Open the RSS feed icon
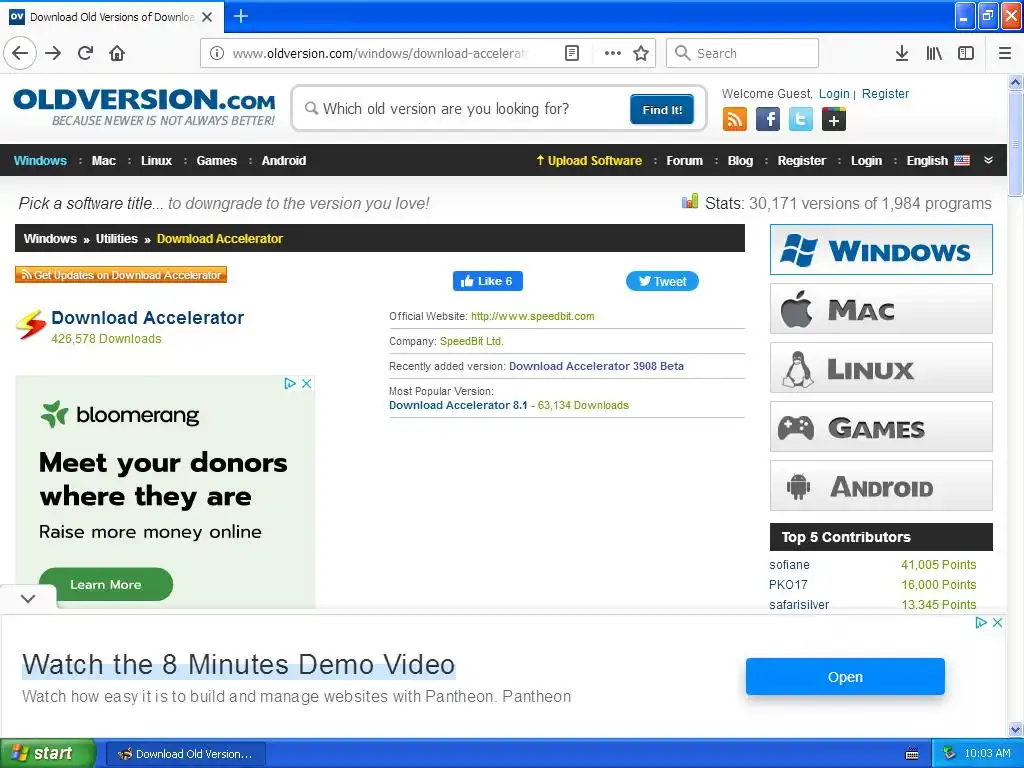The width and height of the screenshot is (1024, 768). coord(735,120)
